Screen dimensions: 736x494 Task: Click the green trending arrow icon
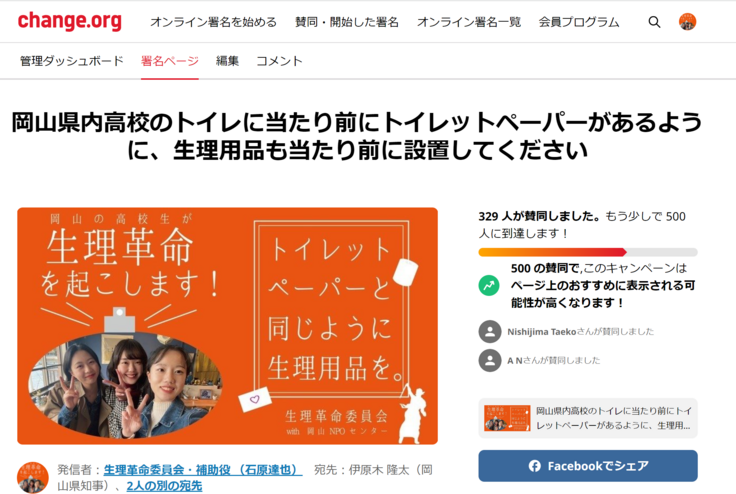[x=489, y=285]
